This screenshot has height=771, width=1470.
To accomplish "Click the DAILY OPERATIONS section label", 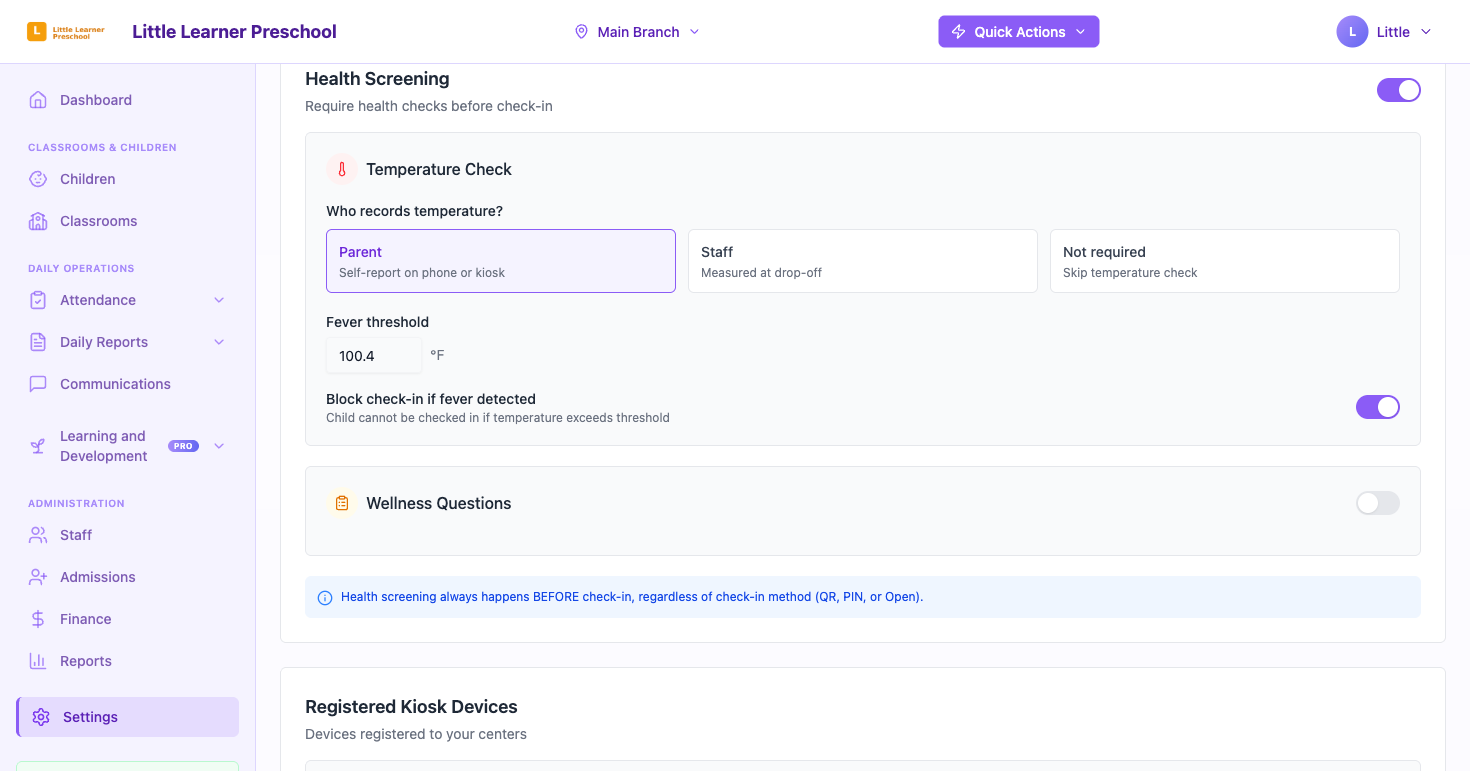I will pyautogui.click(x=81, y=268).
